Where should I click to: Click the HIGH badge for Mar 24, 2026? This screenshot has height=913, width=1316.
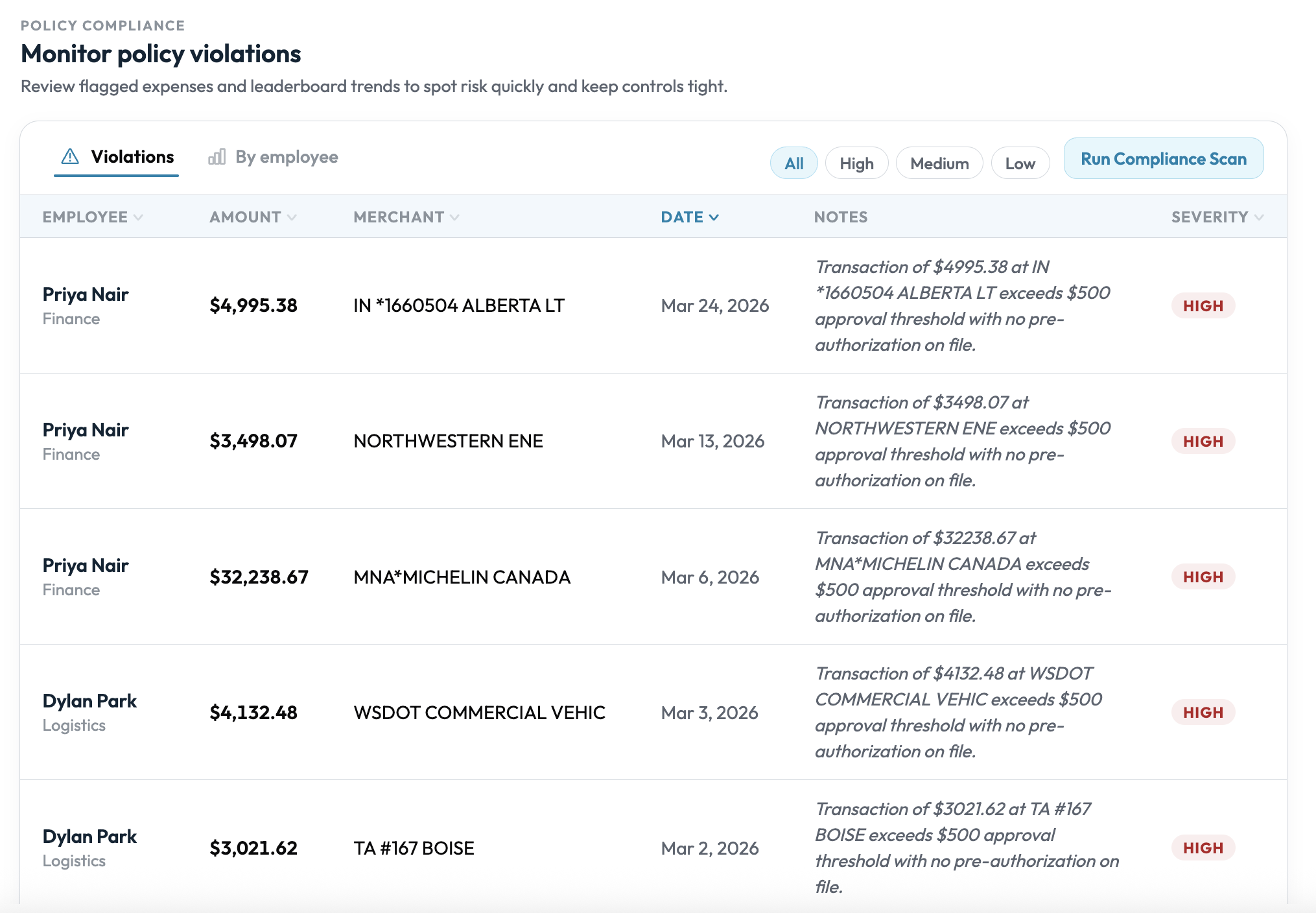pos(1203,305)
